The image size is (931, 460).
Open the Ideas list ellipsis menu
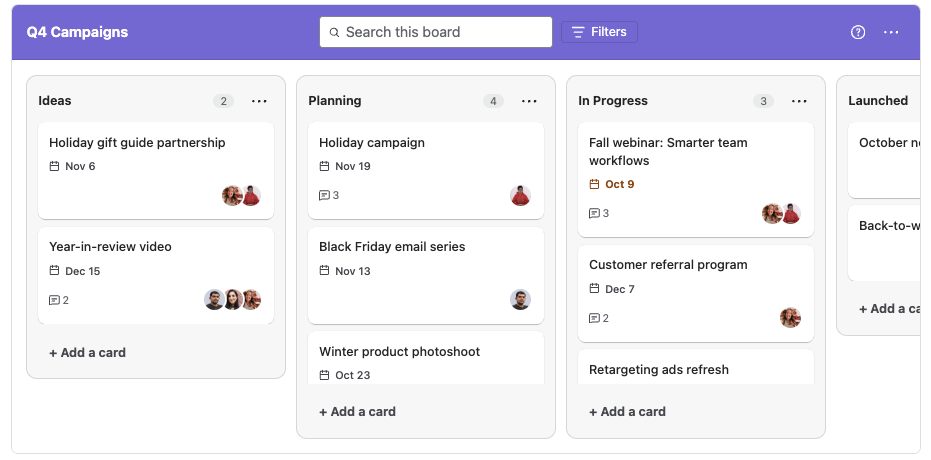click(x=259, y=101)
